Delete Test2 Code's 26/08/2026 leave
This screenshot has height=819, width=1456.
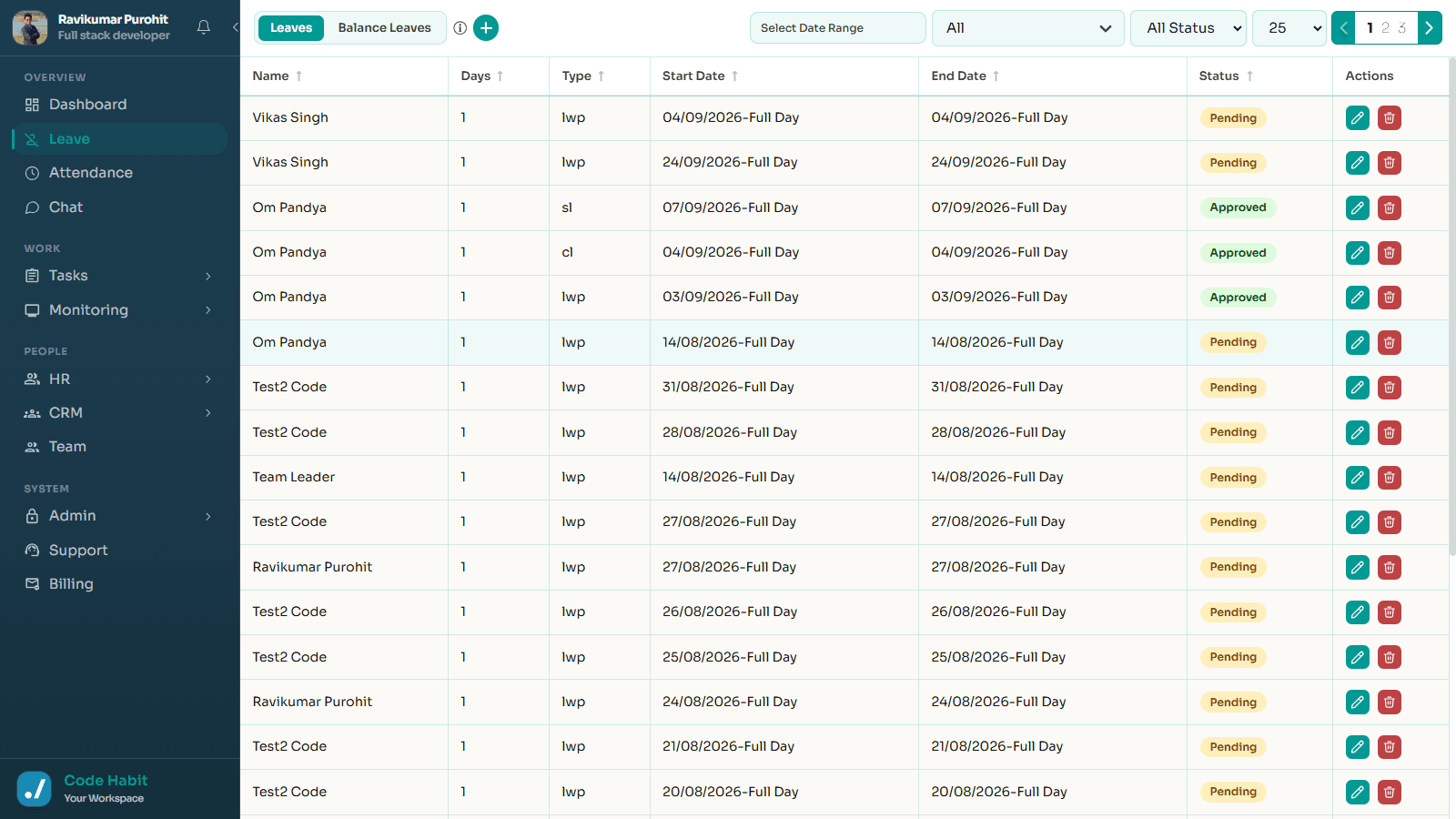click(1390, 612)
